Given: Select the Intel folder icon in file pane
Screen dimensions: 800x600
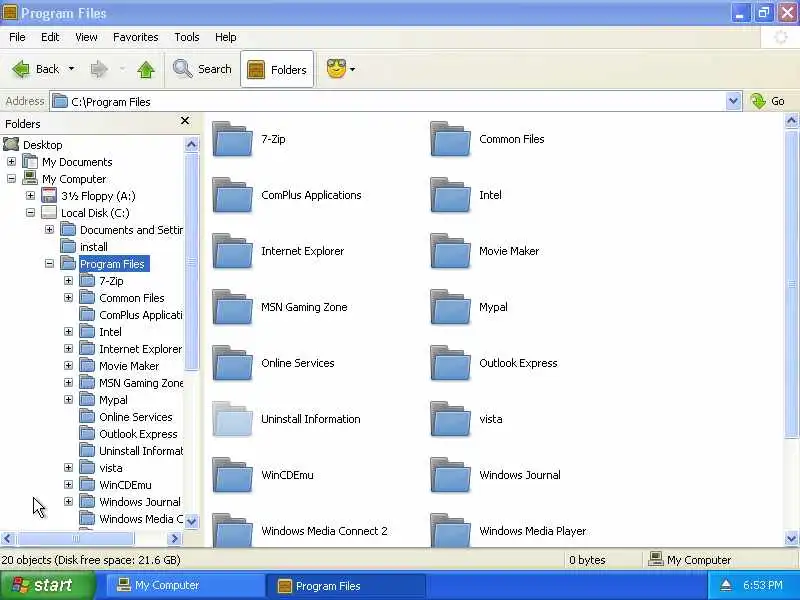Looking at the screenshot, I should tap(450, 195).
